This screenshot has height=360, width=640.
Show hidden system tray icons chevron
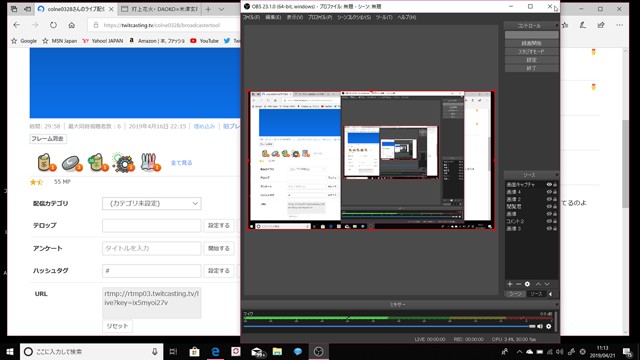click(x=519, y=351)
